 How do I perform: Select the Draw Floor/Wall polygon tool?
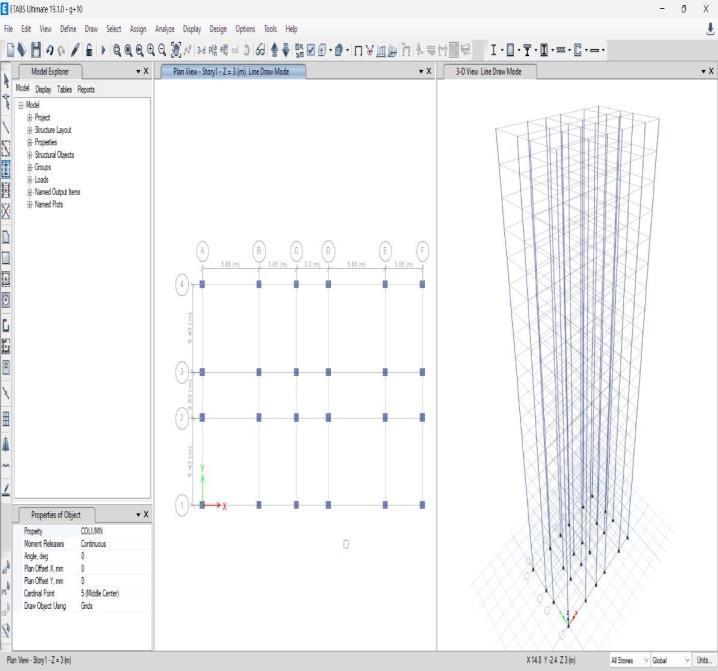click(6, 237)
